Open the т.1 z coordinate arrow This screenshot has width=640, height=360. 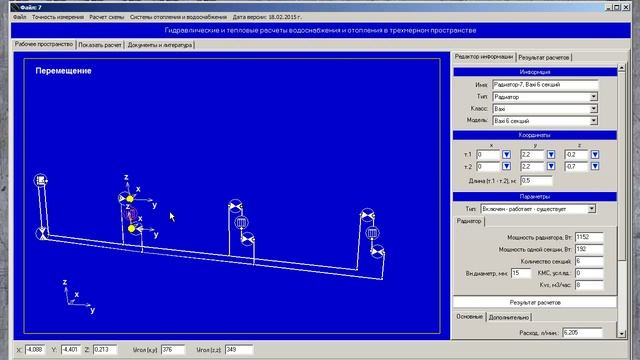[x=595, y=154]
